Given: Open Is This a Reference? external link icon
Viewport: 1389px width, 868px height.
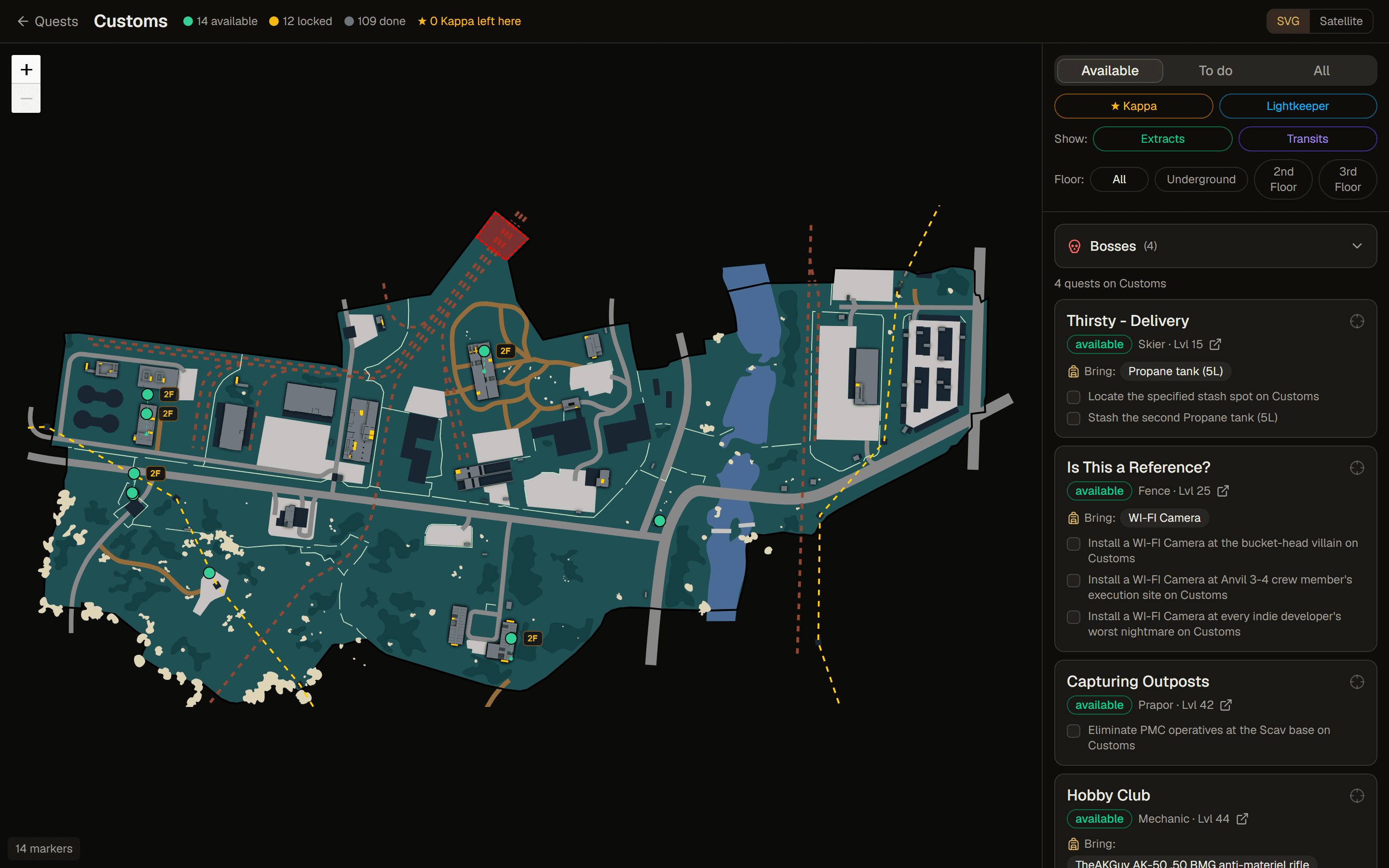Looking at the screenshot, I should coord(1223,491).
